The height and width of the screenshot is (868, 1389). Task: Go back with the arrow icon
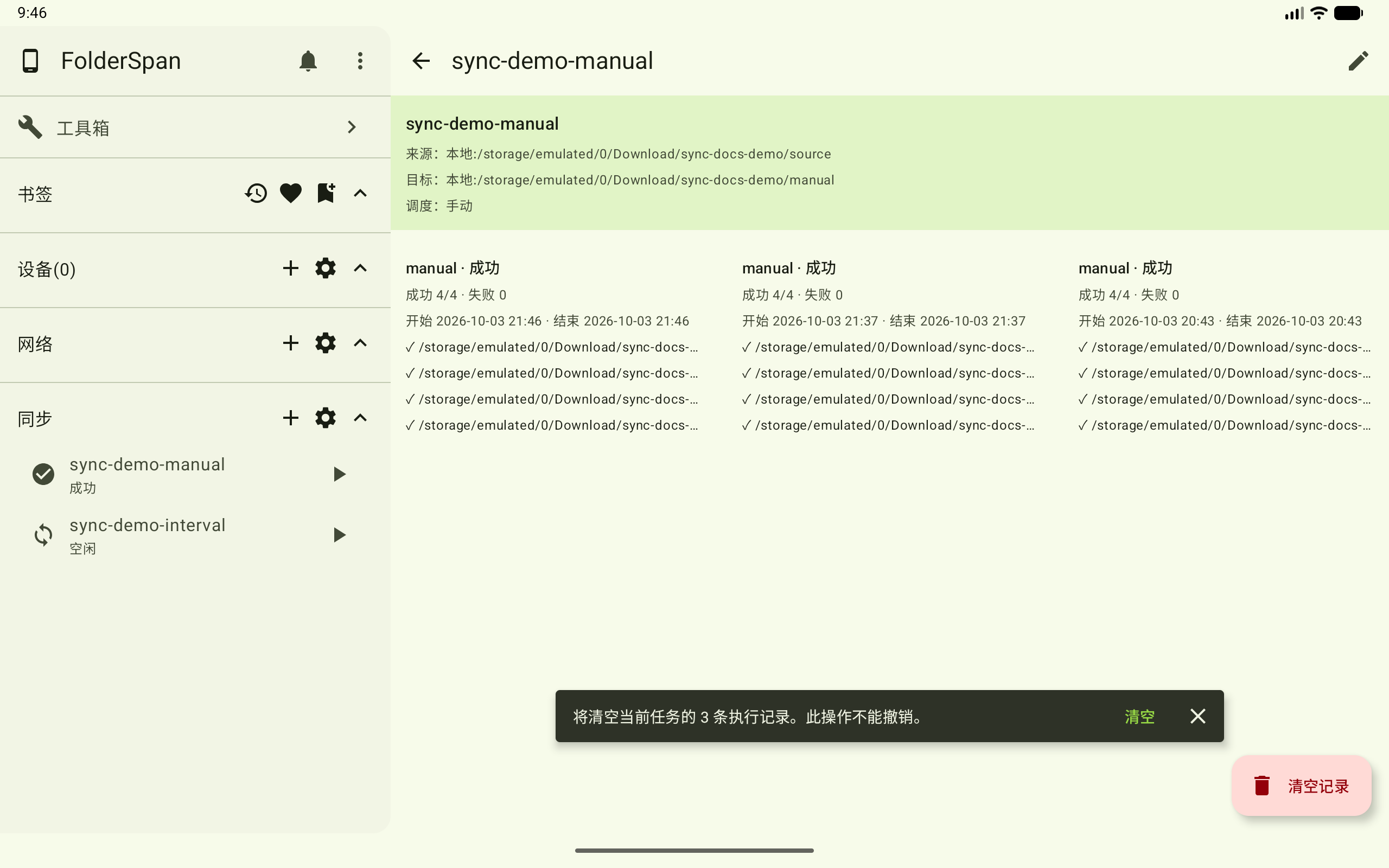pos(420,61)
